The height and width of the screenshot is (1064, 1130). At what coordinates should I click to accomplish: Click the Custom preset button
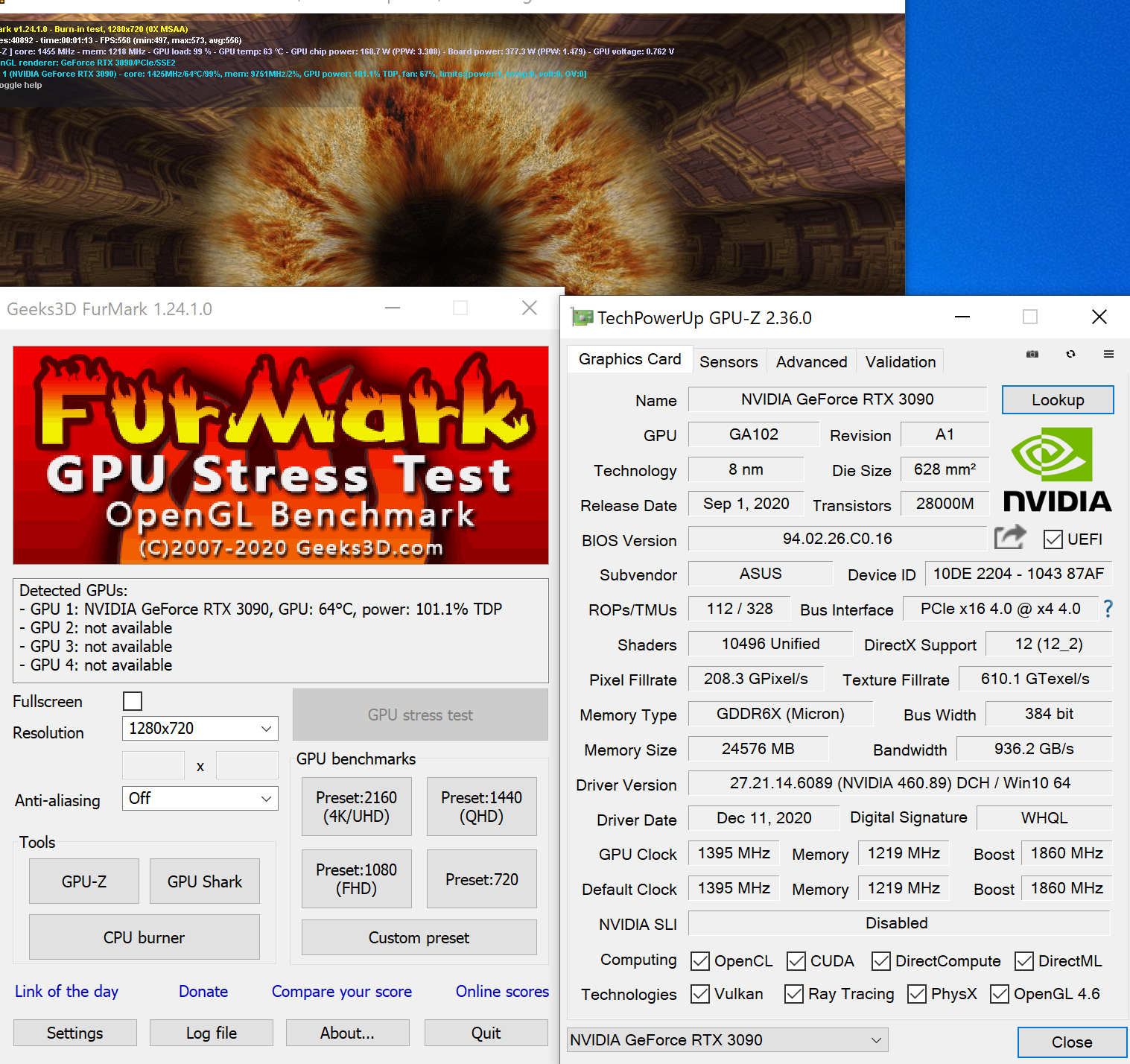click(419, 937)
